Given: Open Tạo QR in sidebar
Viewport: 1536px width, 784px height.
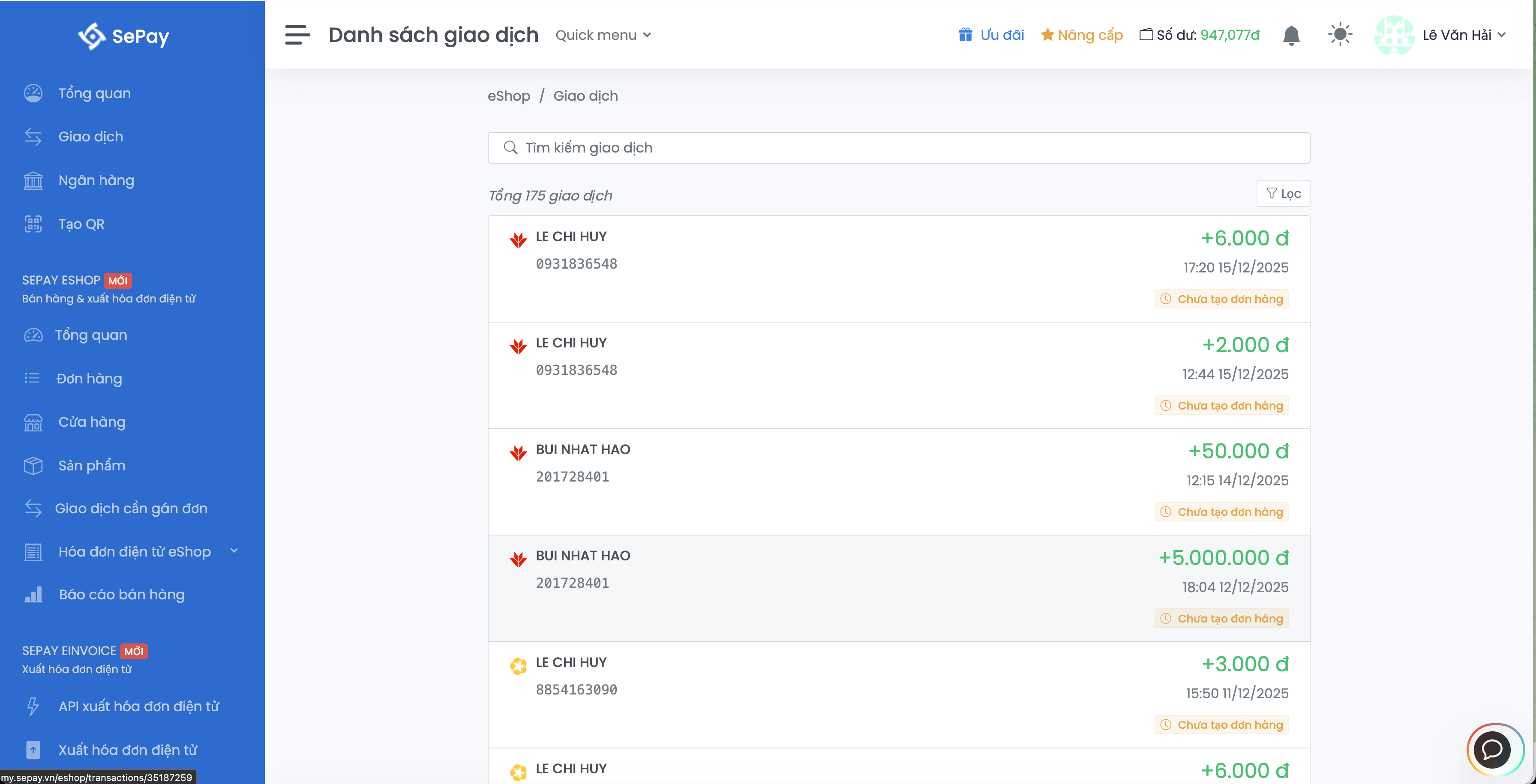Looking at the screenshot, I should pyautogui.click(x=81, y=224).
